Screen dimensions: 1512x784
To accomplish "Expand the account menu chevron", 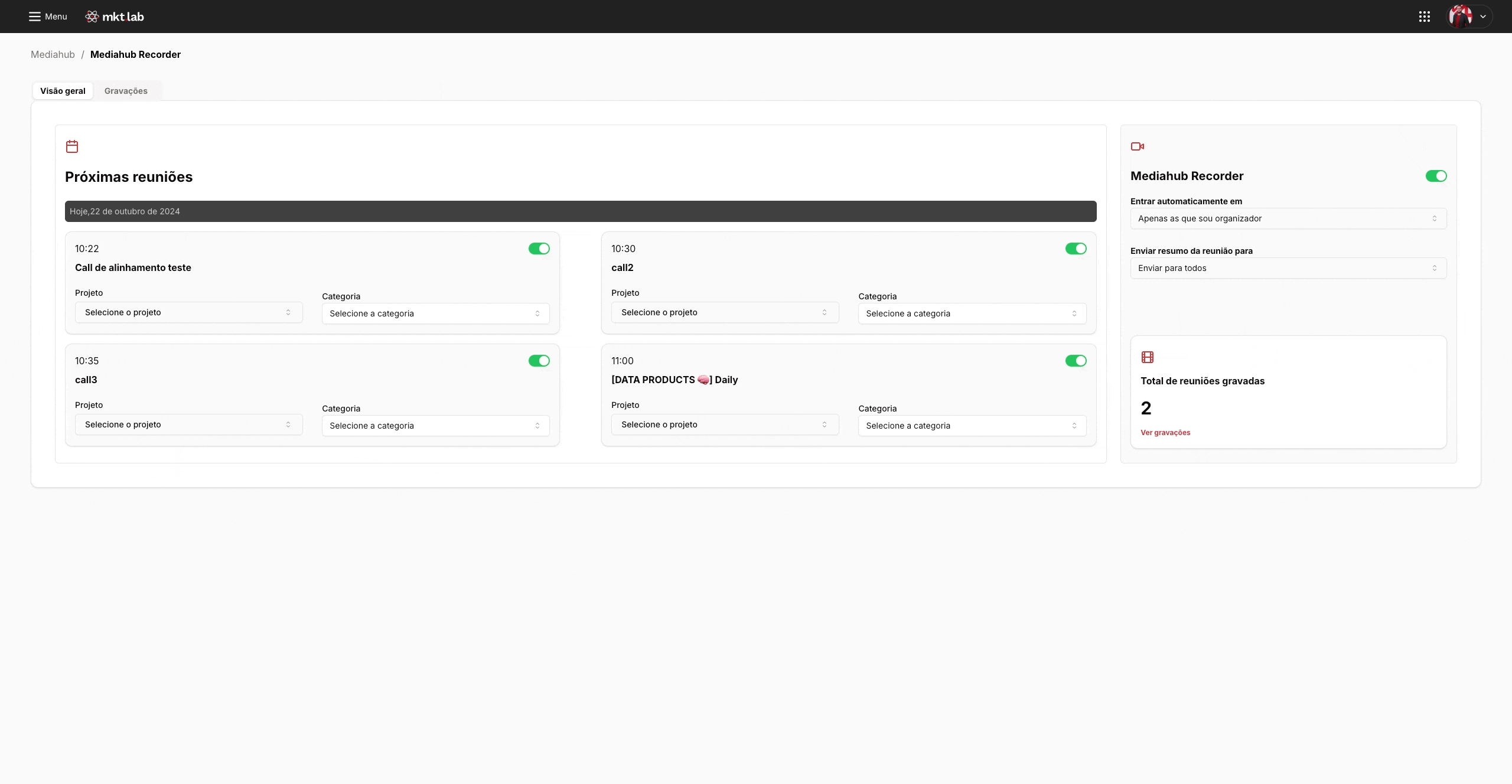I will [x=1483, y=17].
